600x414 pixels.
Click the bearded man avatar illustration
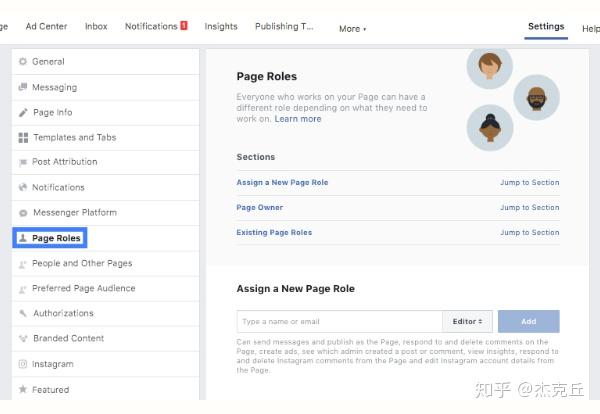coord(536,97)
